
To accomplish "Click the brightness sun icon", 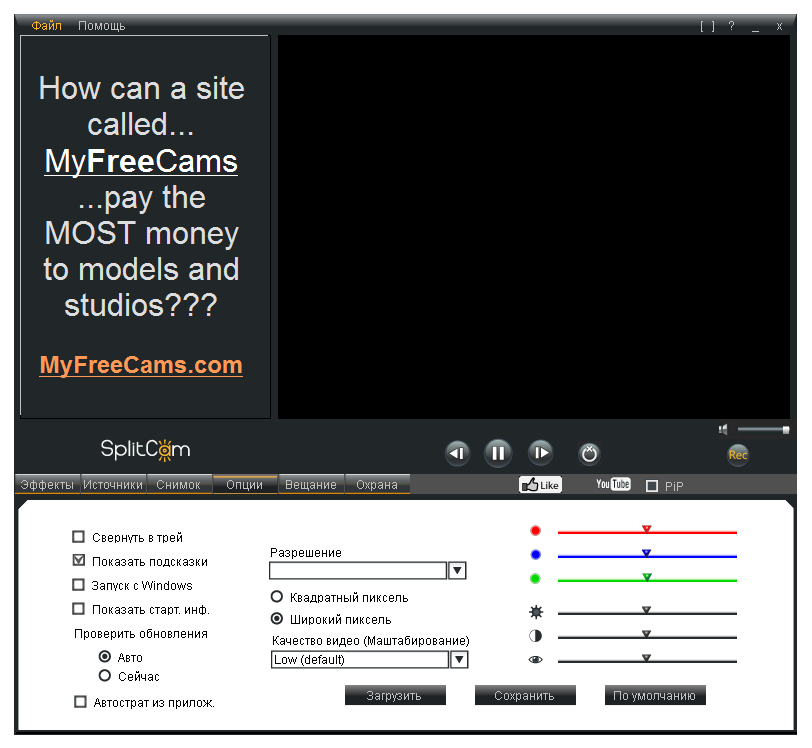I will click(536, 612).
